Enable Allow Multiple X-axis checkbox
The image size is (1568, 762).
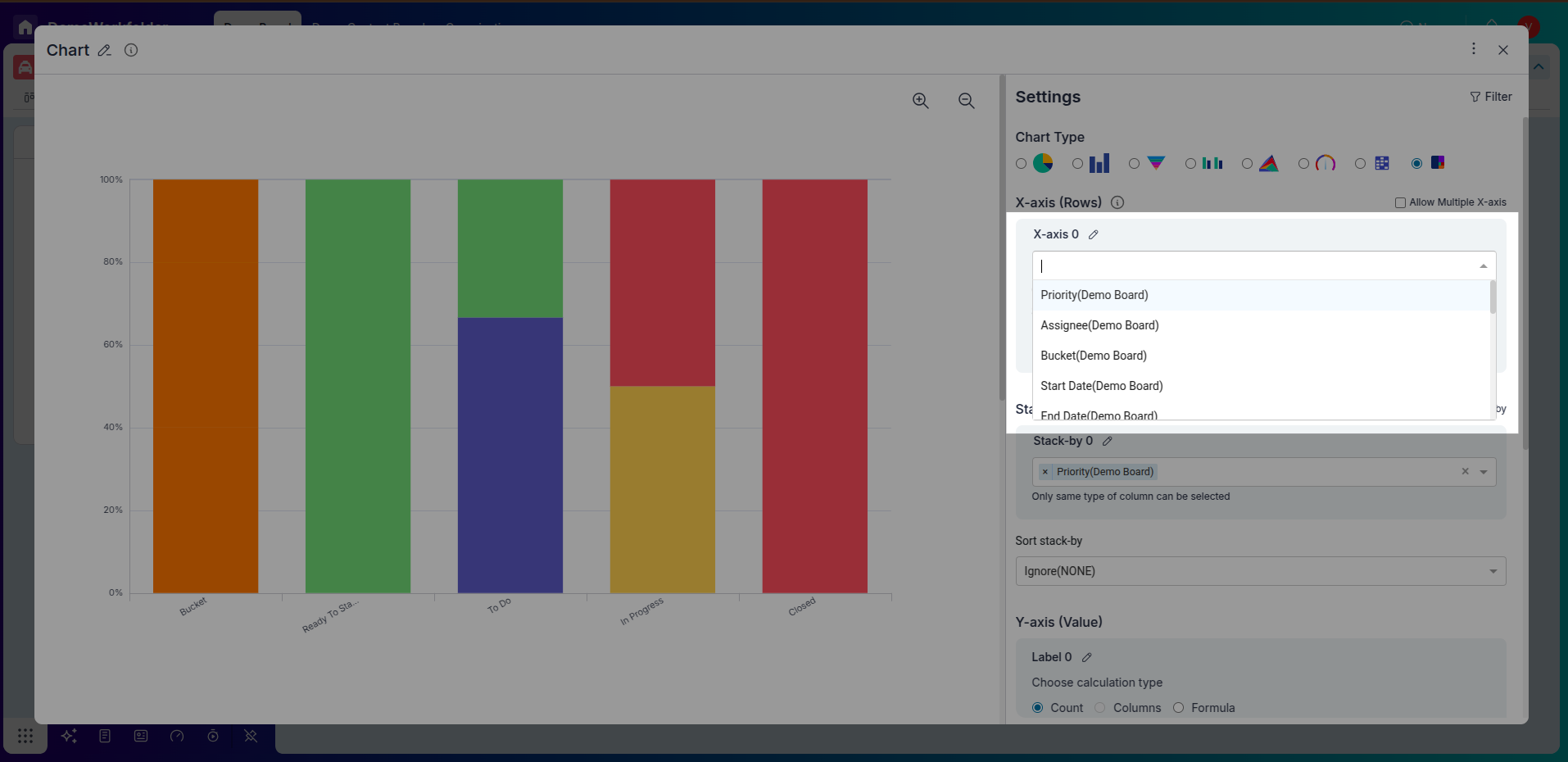pos(1400,202)
